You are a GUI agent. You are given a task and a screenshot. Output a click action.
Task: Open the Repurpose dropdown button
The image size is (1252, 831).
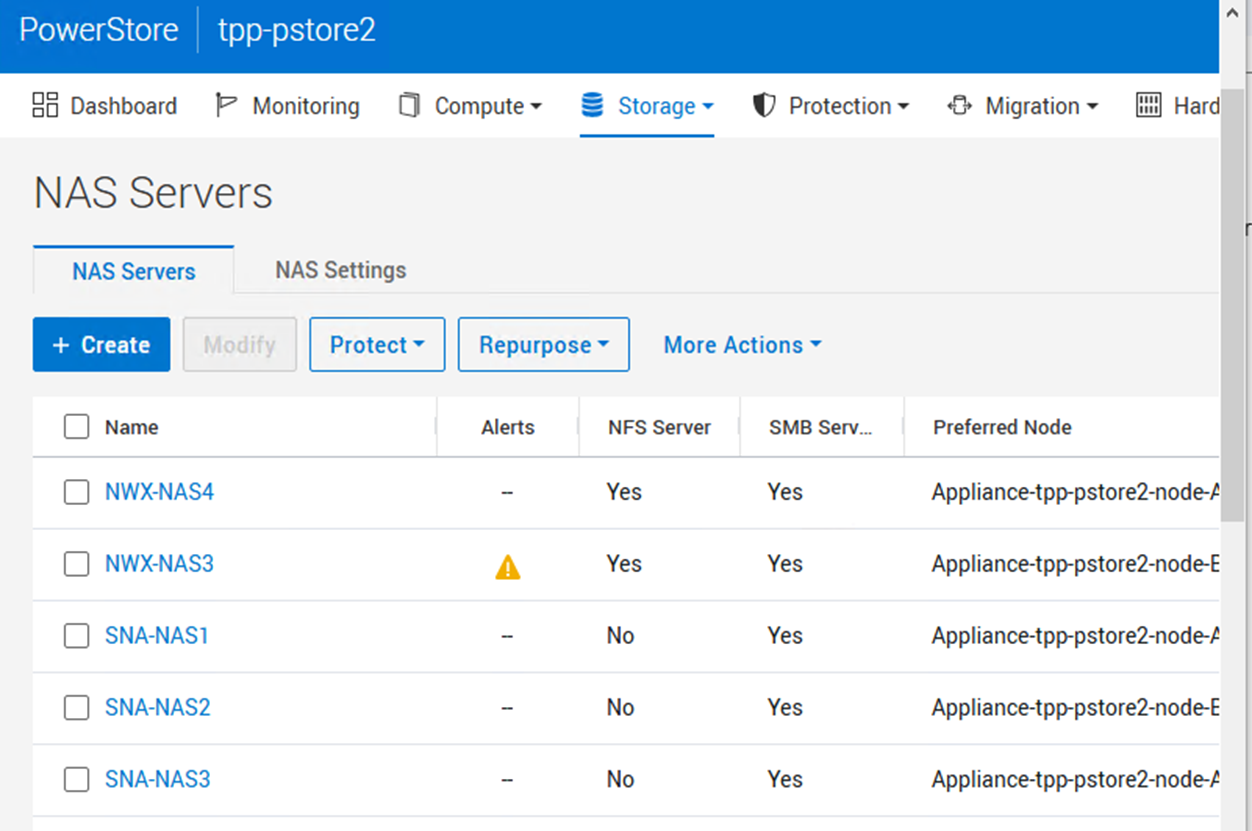point(544,345)
